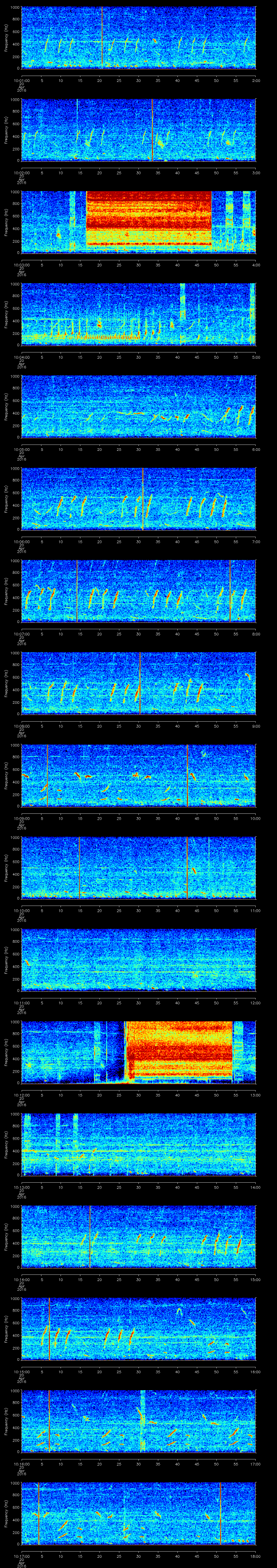Click the '4:00' end time label

(x=256, y=265)
